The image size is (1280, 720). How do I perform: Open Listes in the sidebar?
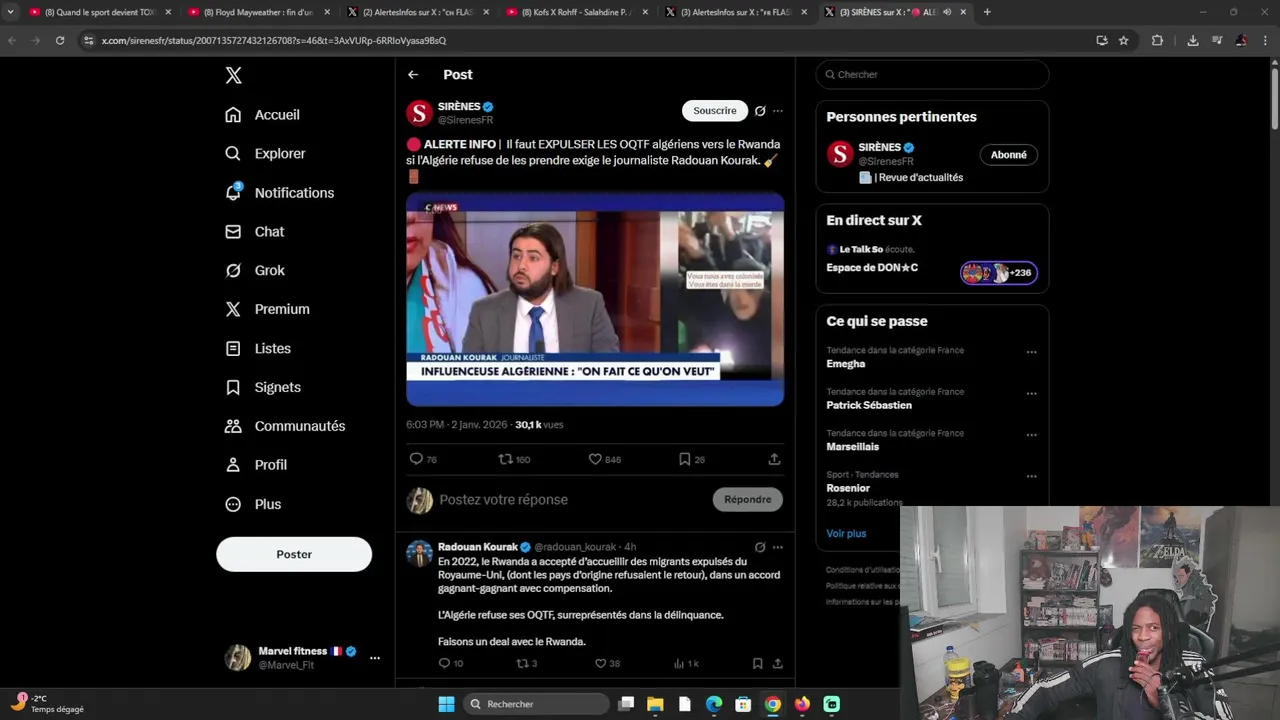point(258,349)
